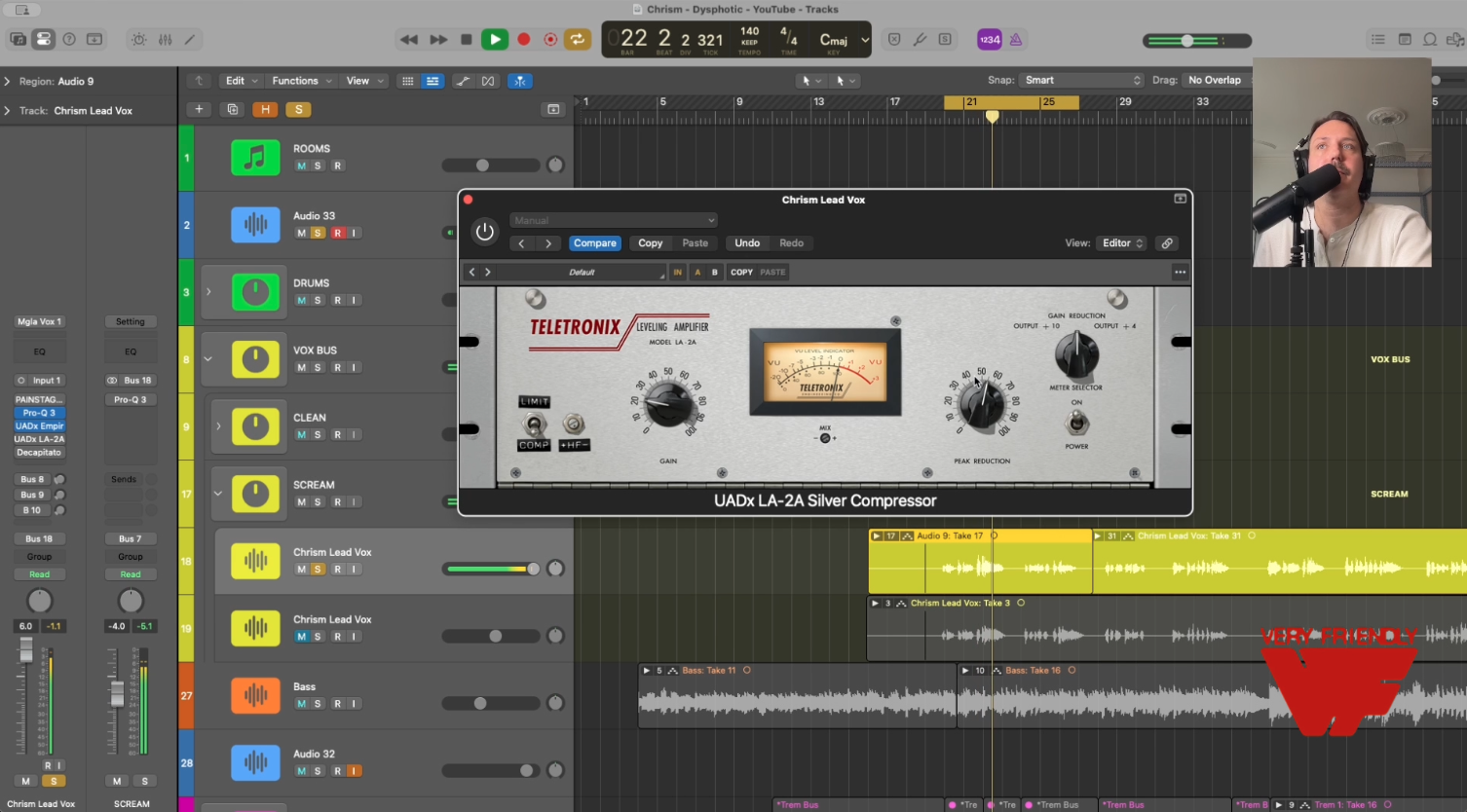This screenshot has width=1467, height=812.
Task: Click the LA-2A Peak Reduction knob
Action: tap(982, 405)
